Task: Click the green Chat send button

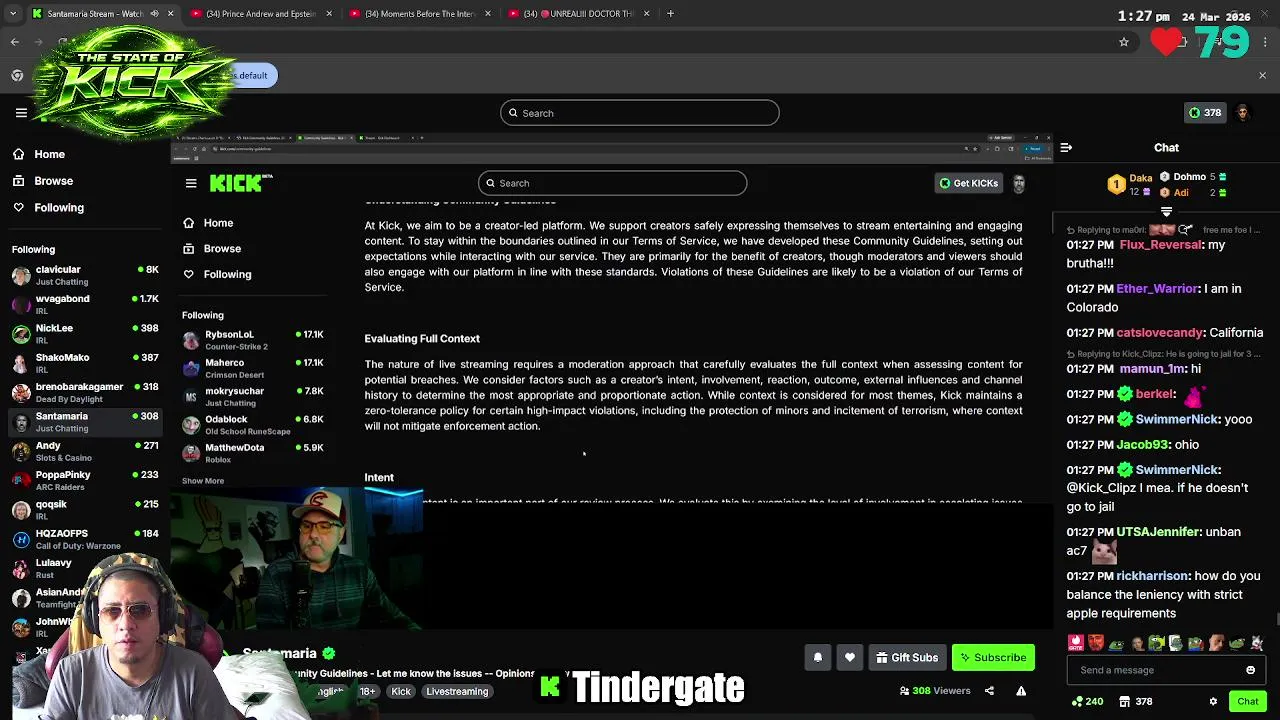Action: 1247,701
